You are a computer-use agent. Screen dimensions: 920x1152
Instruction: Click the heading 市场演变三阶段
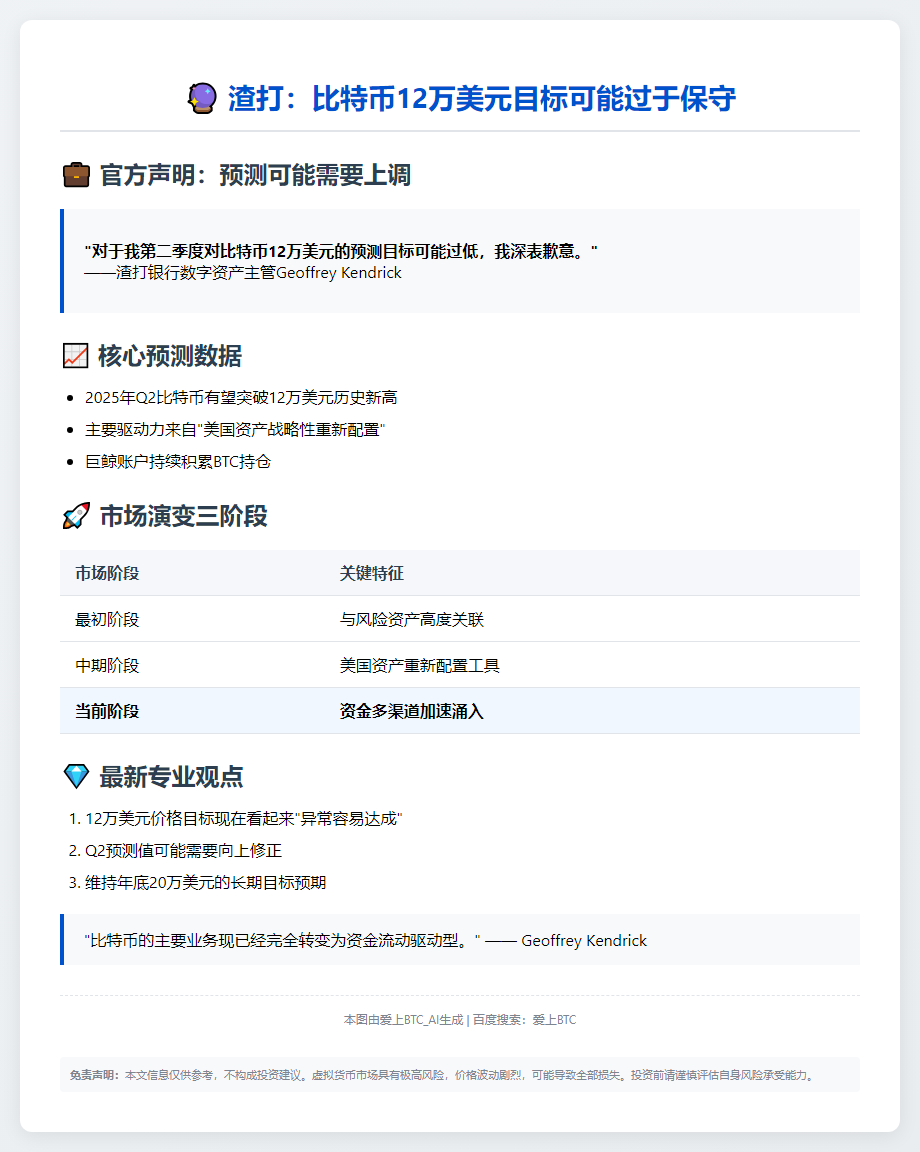coord(184,516)
